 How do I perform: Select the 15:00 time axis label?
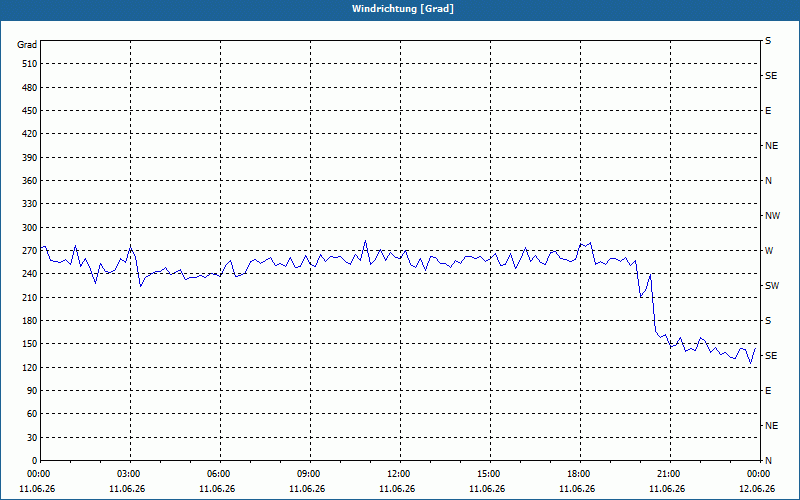coord(490,474)
